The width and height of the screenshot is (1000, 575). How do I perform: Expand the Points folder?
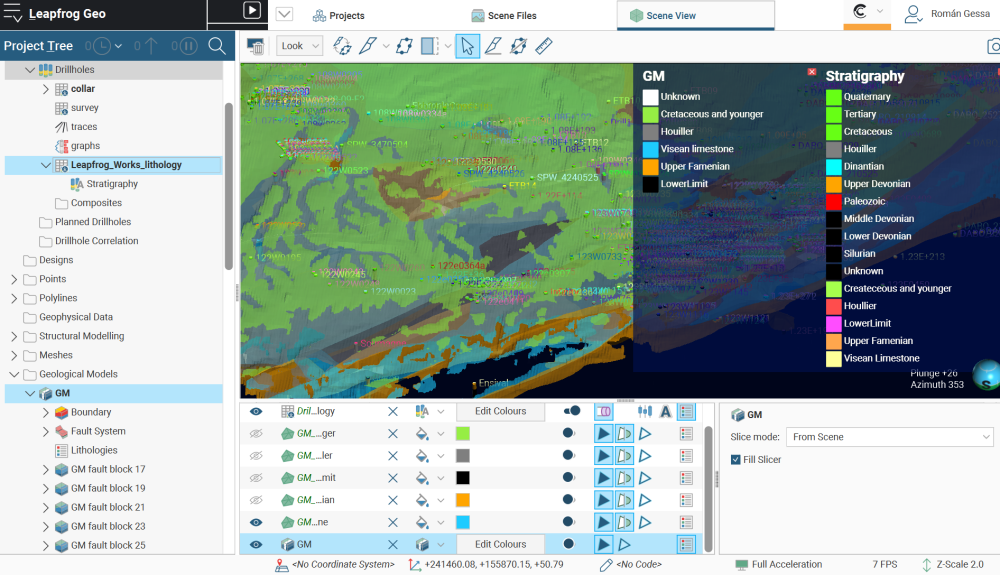click(14, 279)
